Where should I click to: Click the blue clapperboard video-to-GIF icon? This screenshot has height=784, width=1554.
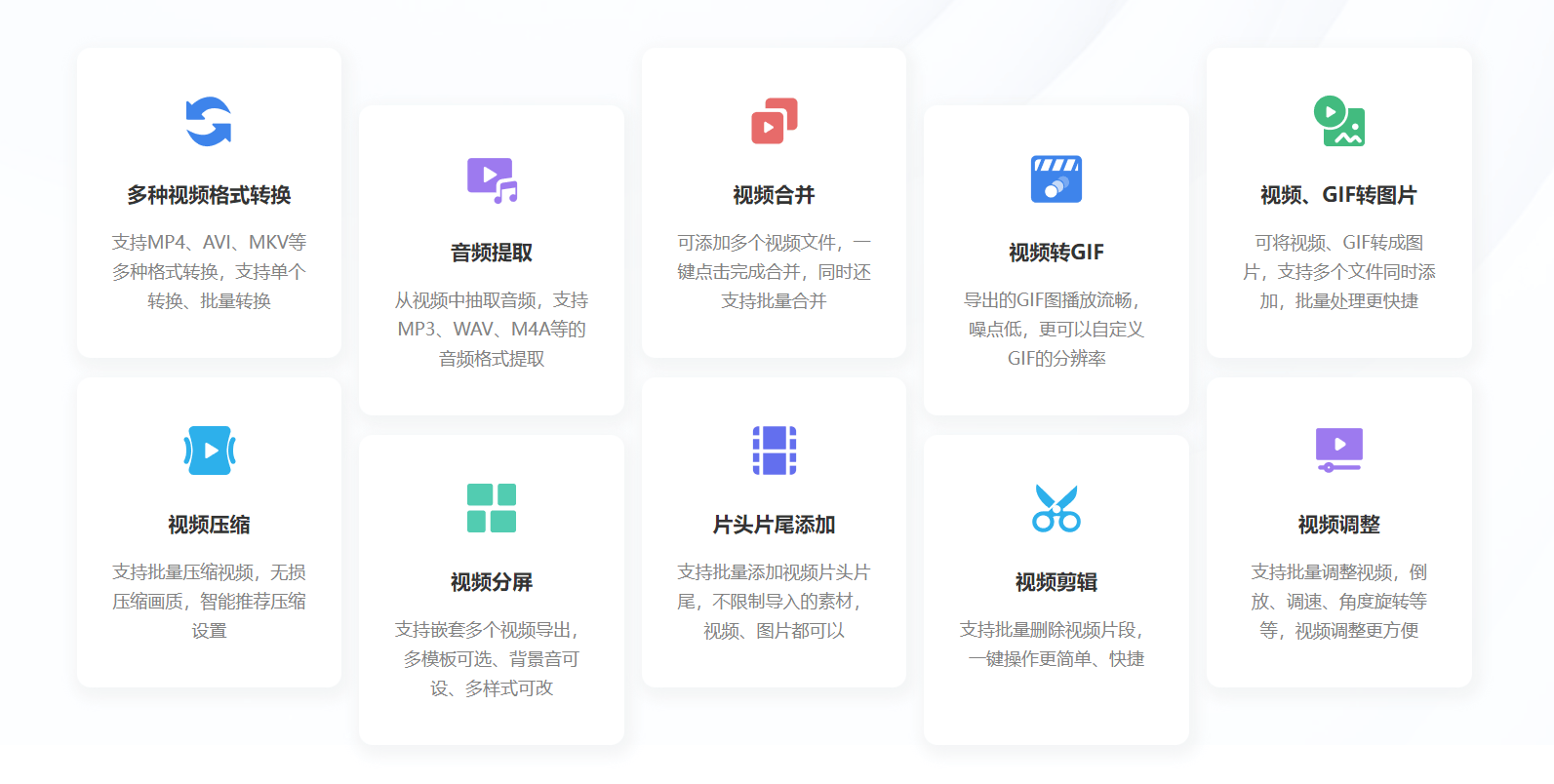click(x=1056, y=178)
